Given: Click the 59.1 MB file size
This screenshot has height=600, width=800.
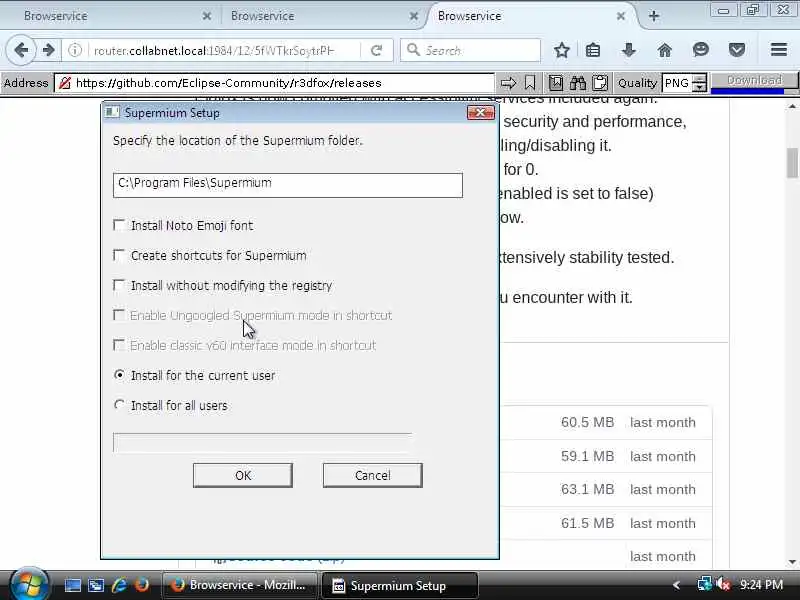Looking at the screenshot, I should pos(587,456).
